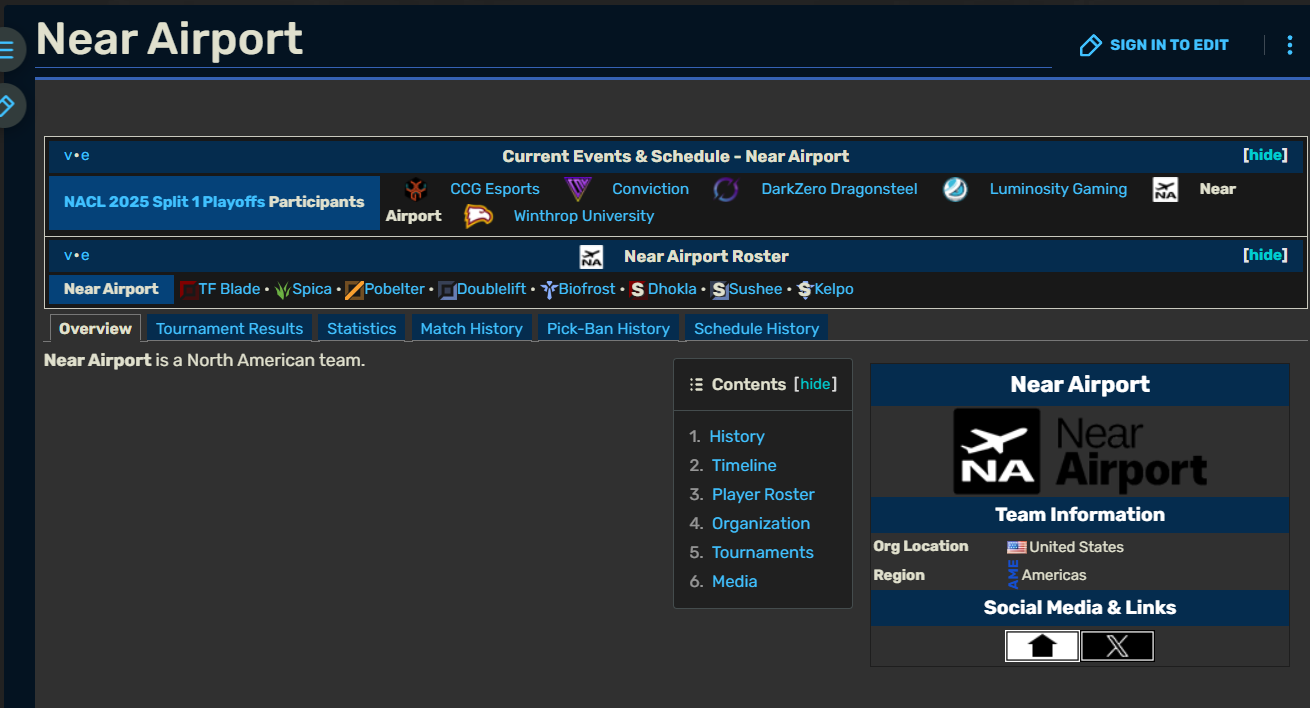
Task: Jump to Timeline section in Contents
Action: pos(744,466)
